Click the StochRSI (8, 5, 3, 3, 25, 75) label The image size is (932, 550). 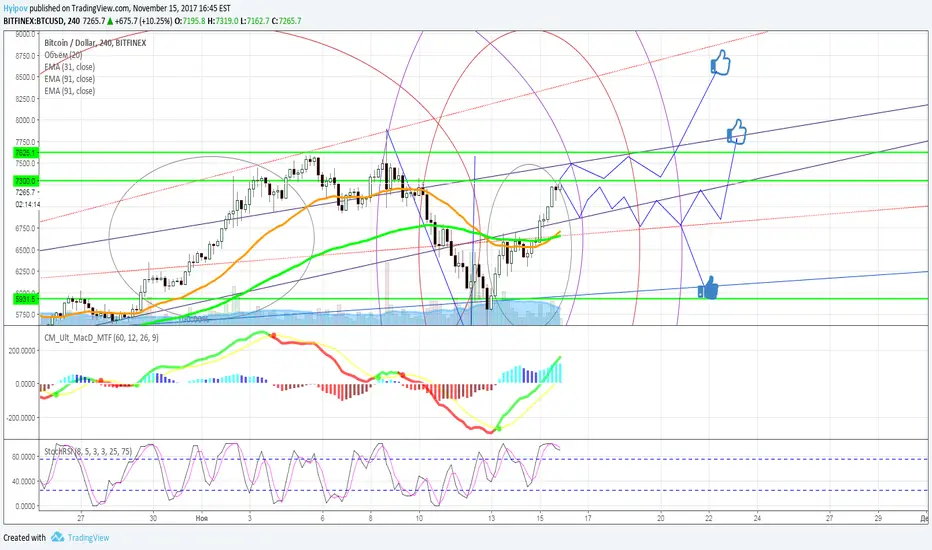[88, 451]
